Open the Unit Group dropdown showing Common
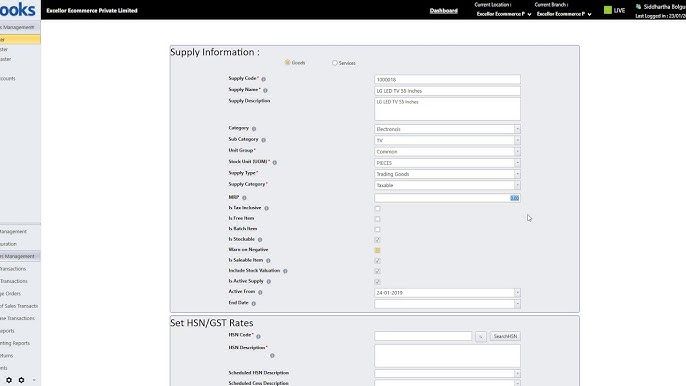 pos(517,151)
